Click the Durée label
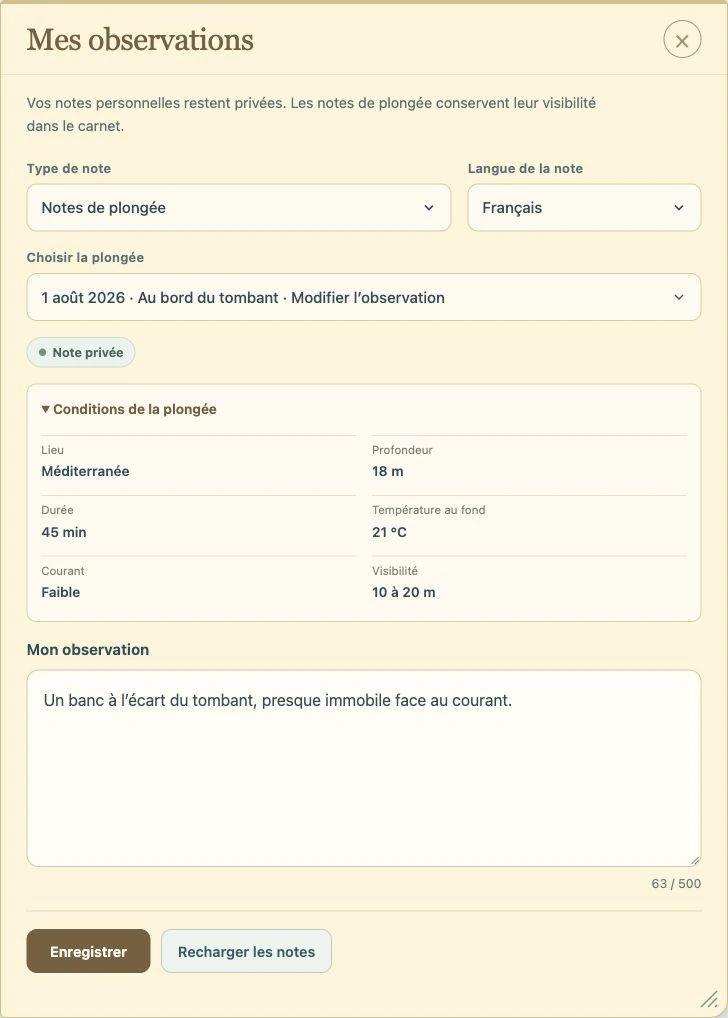Screen dimensions: 728x1018 (57, 510)
